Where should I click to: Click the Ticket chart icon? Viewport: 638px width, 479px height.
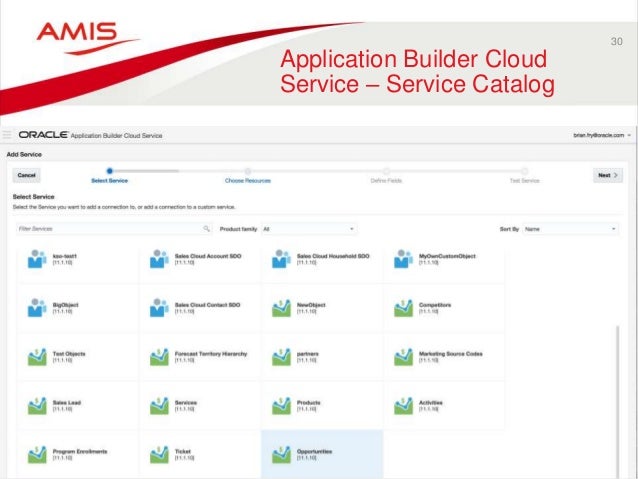[159, 455]
